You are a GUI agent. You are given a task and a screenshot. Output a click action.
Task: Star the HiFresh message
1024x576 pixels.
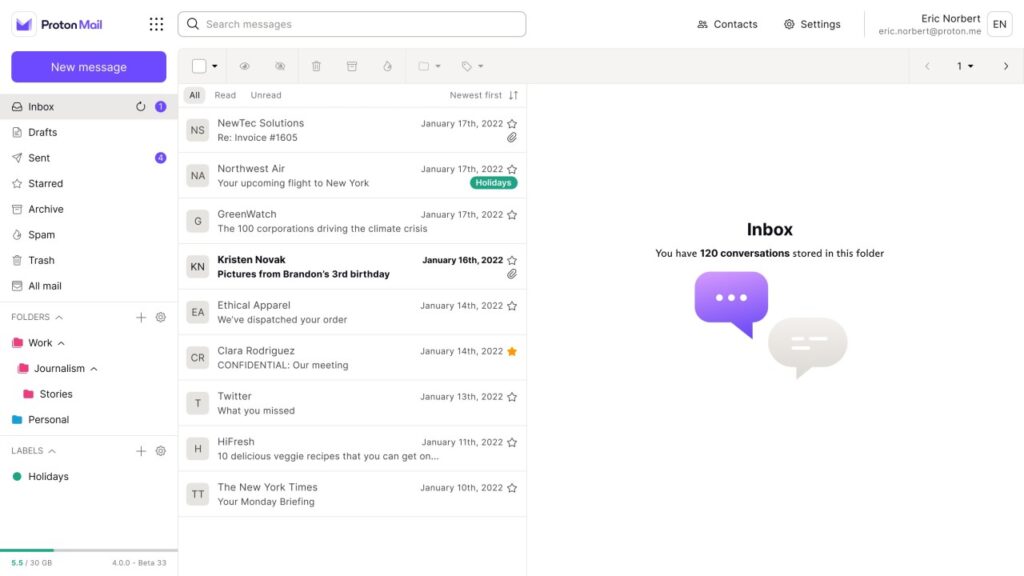click(512, 442)
